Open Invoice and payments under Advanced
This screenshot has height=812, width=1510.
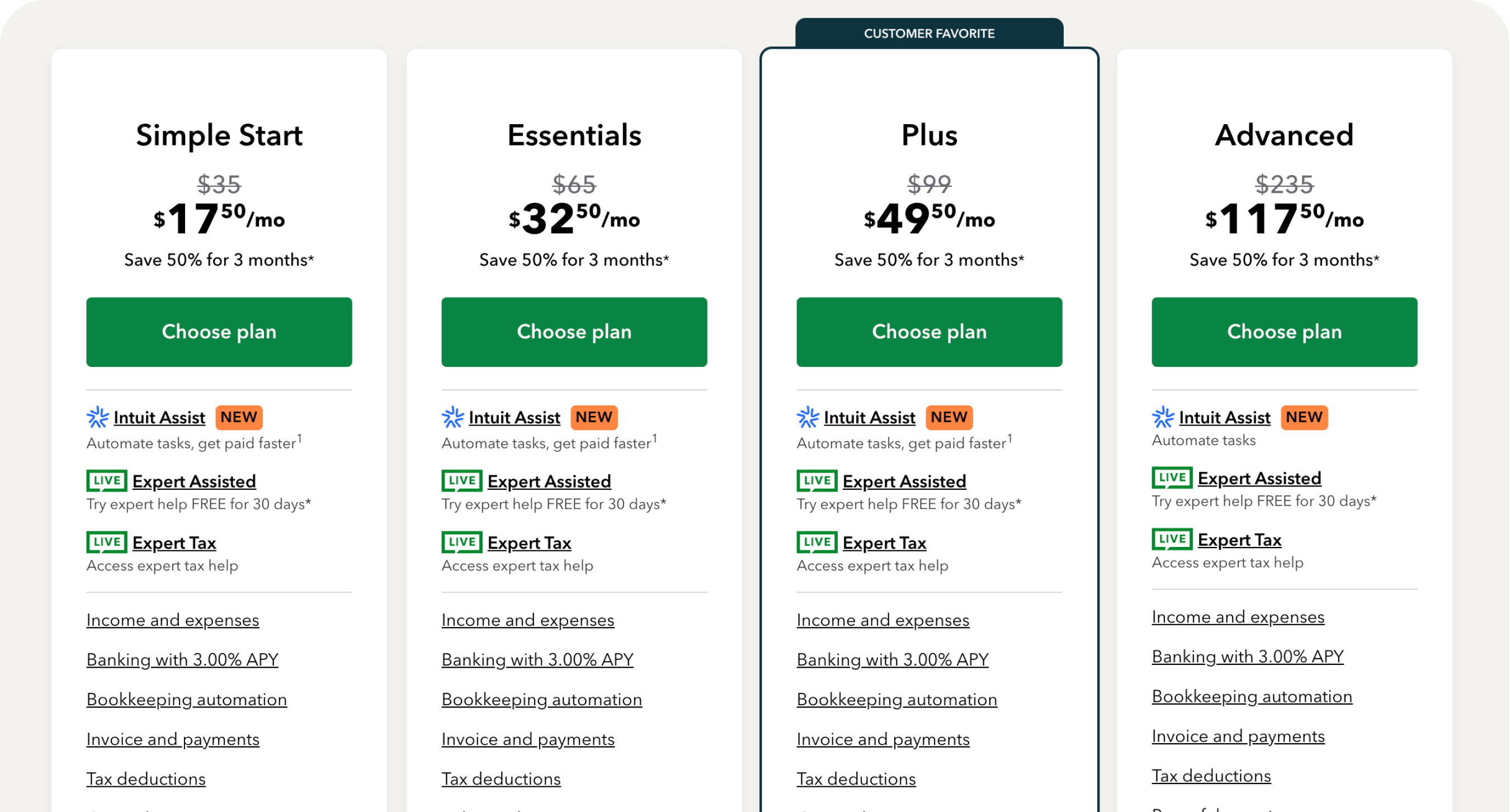click(1238, 737)
